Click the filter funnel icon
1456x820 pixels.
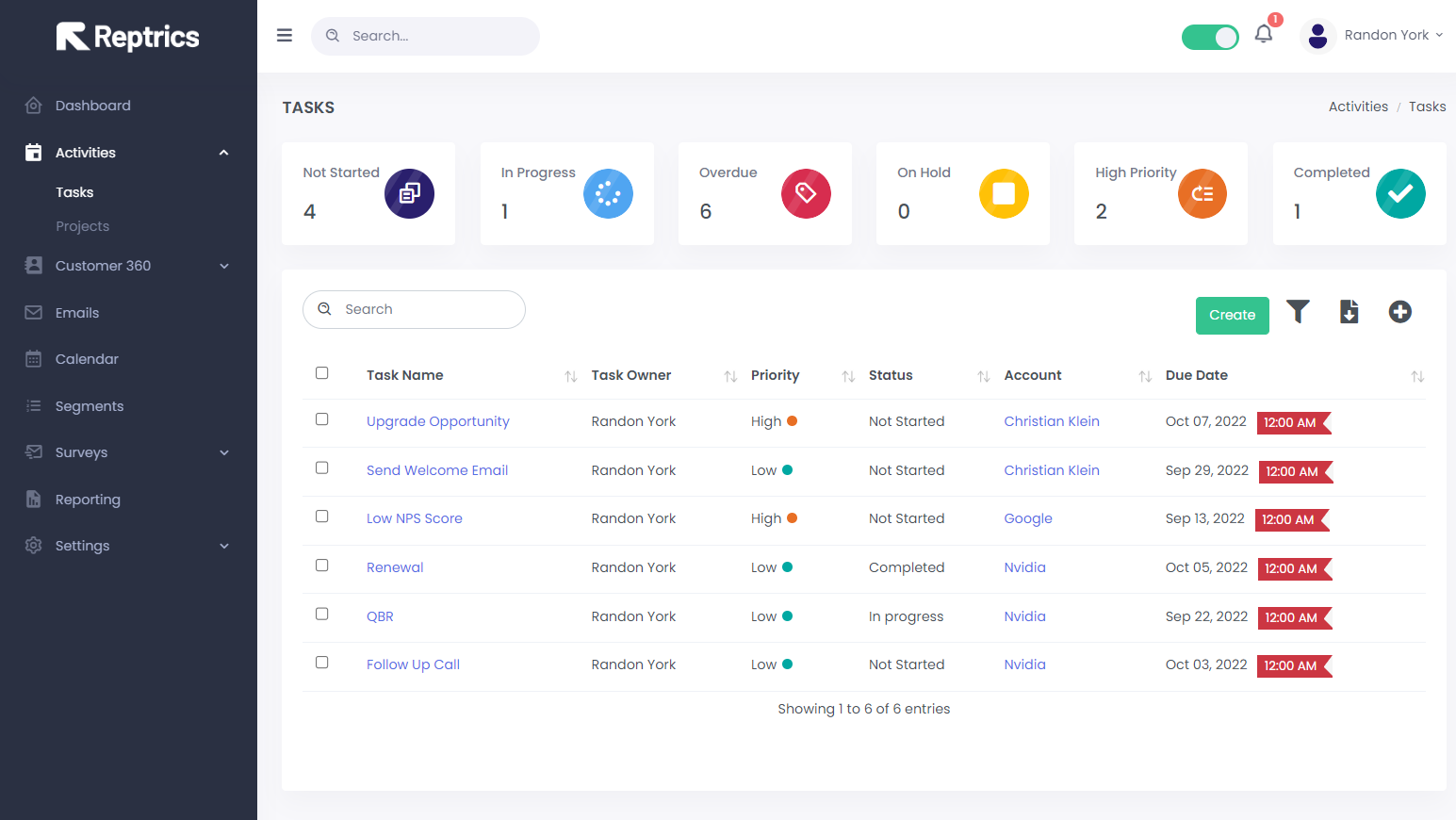[1298, 312]
